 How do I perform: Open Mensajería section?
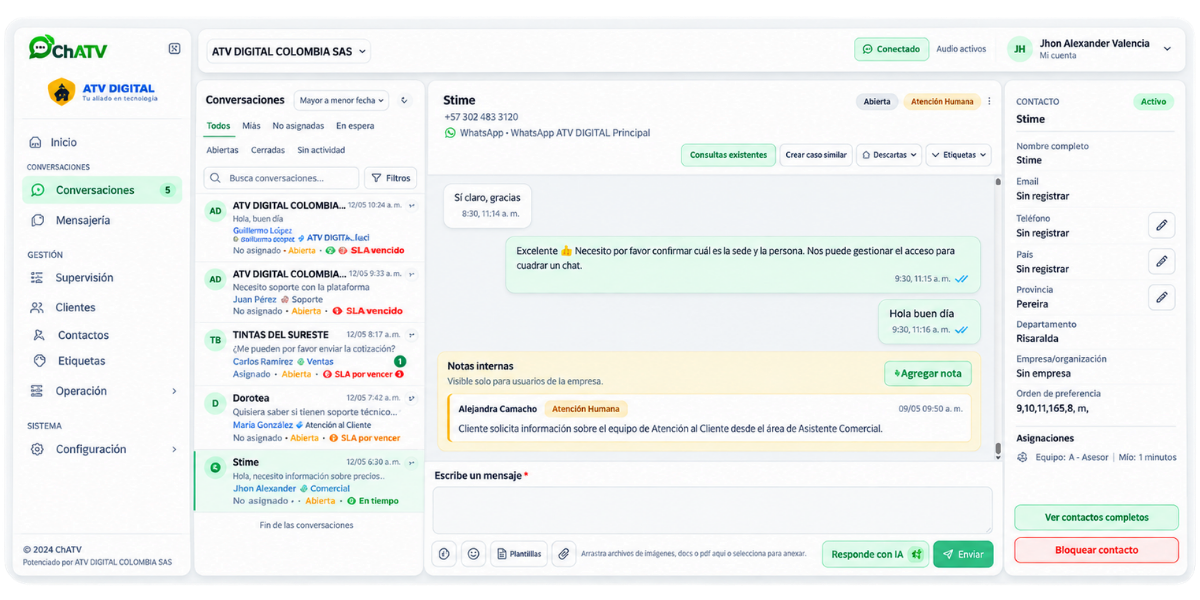[x=83, y=220]
